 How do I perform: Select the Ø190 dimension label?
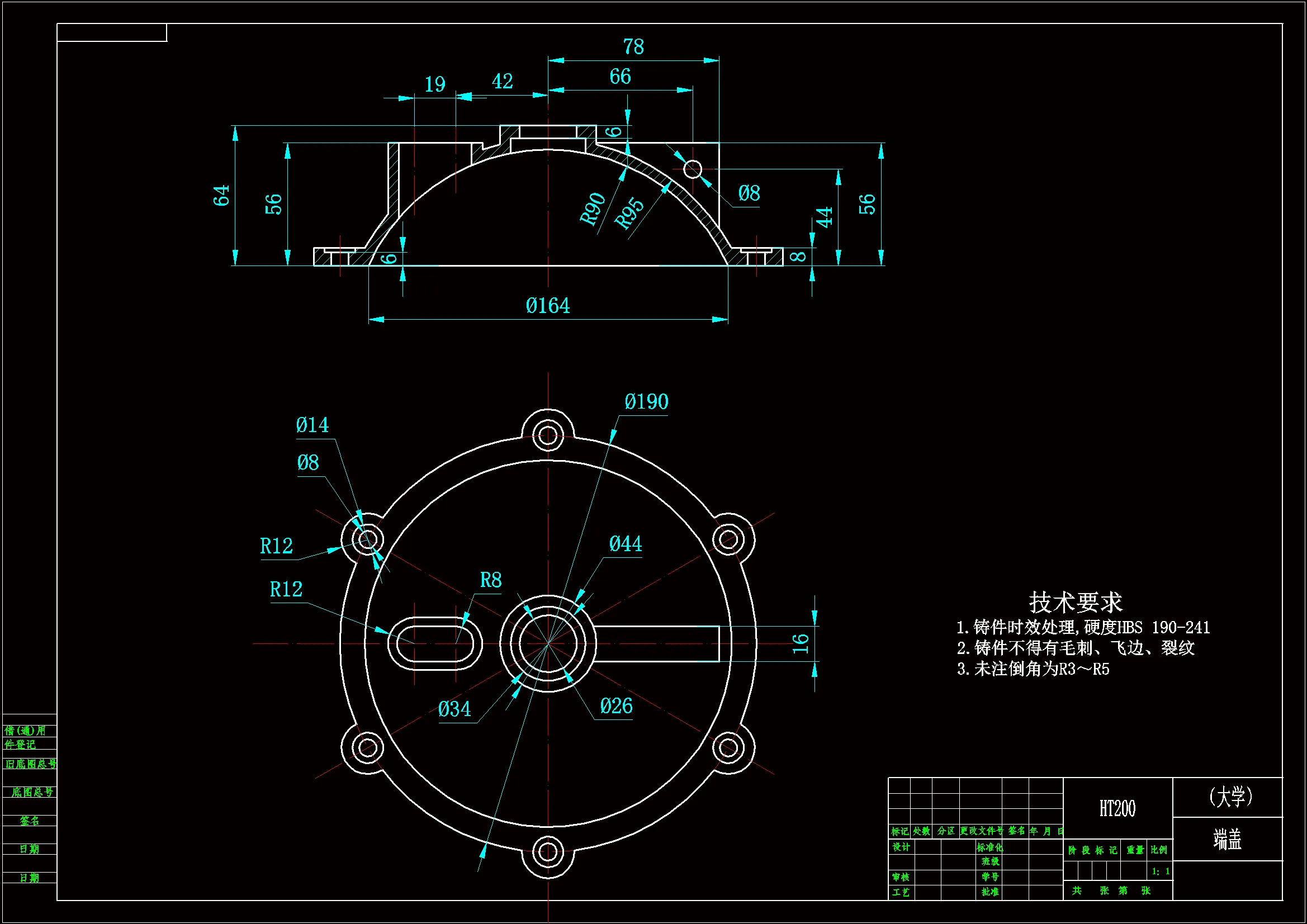click(x=646, y=402)
